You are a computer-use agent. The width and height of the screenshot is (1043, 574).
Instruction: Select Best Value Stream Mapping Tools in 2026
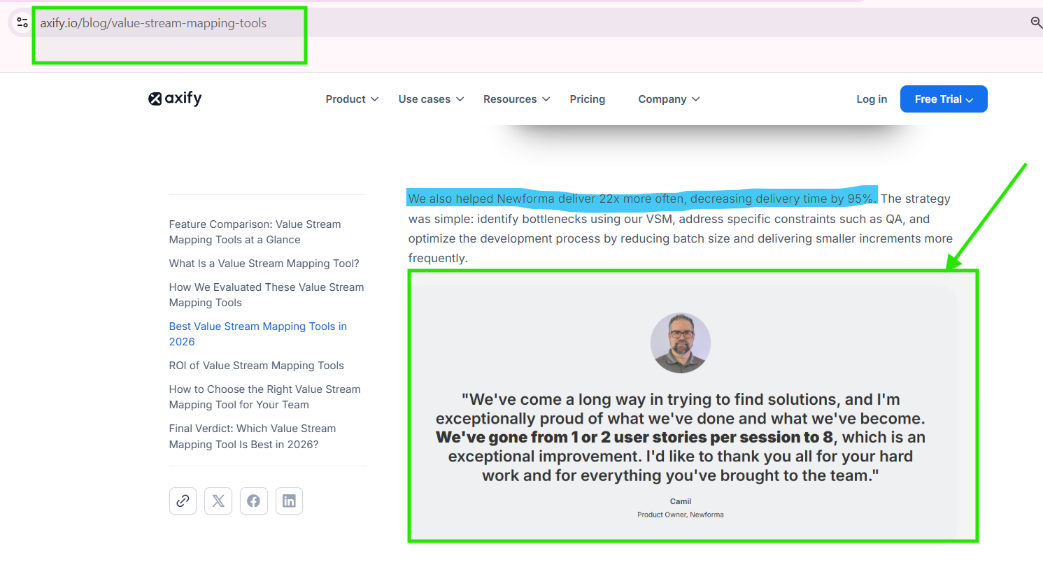(257, 334)
